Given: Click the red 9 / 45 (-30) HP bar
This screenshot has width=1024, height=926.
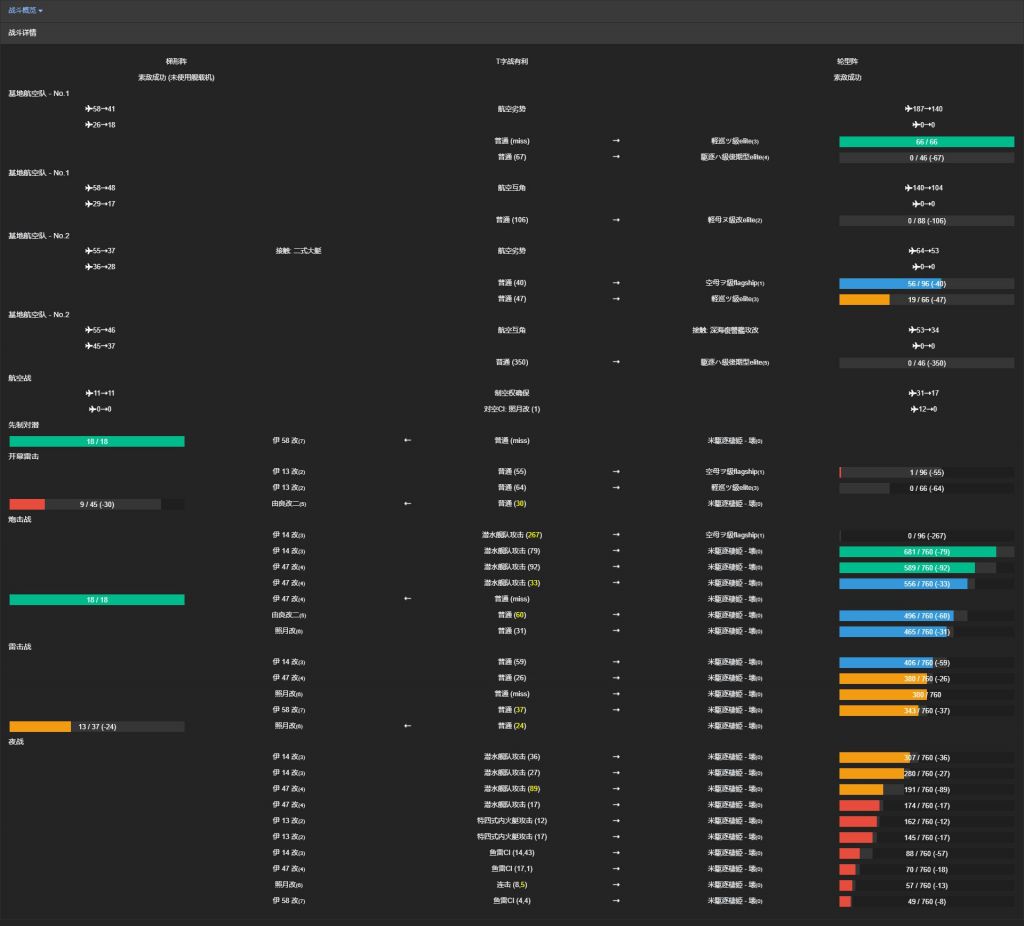Looking at the screenshot, I should click(x=96, y=504).
